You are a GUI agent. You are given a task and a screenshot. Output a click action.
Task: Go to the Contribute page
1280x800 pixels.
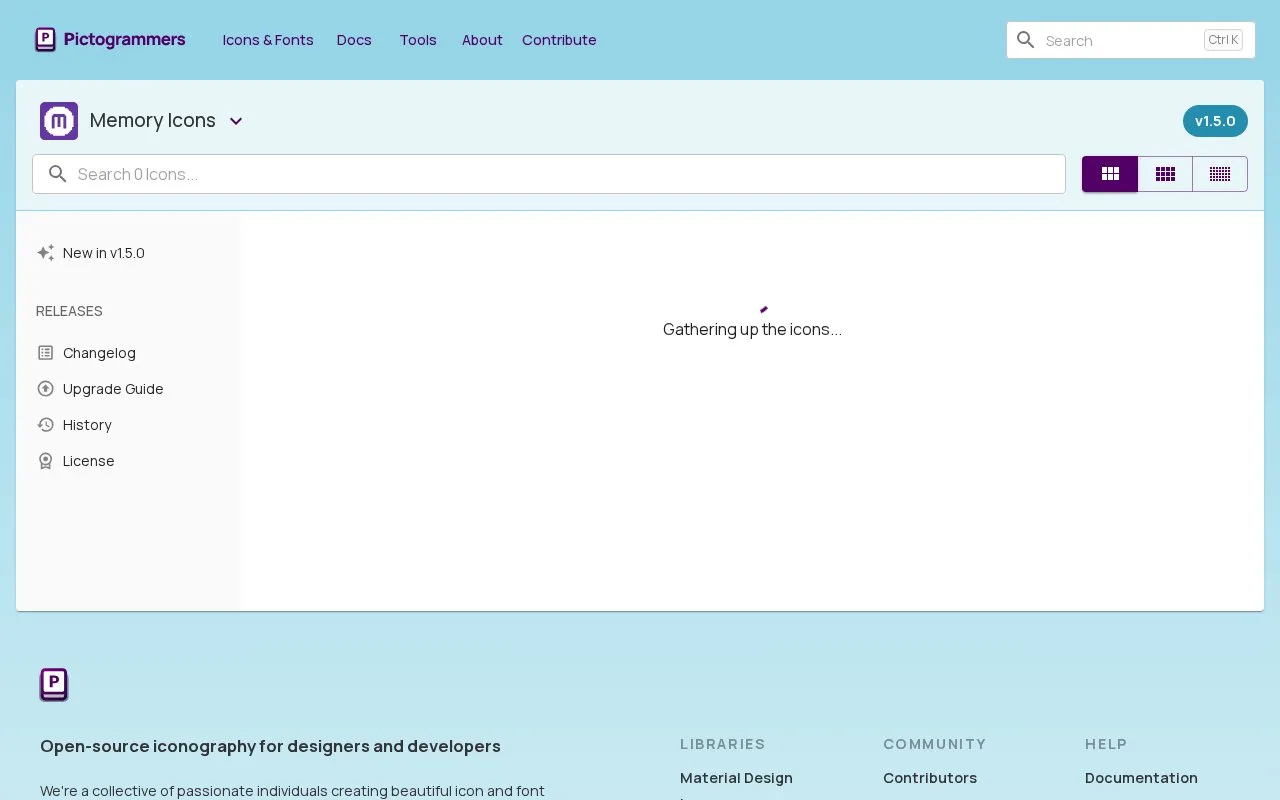click(559, 40)
